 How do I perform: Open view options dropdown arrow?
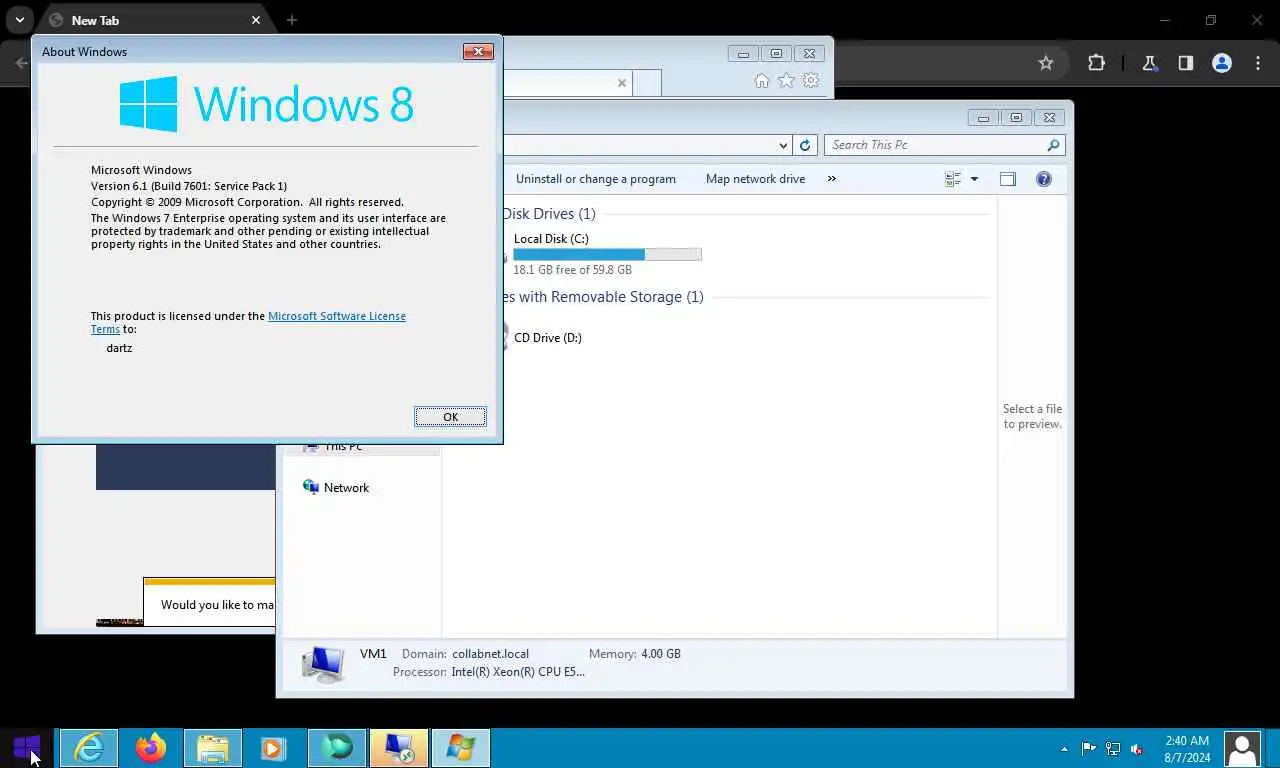(974, 179)
